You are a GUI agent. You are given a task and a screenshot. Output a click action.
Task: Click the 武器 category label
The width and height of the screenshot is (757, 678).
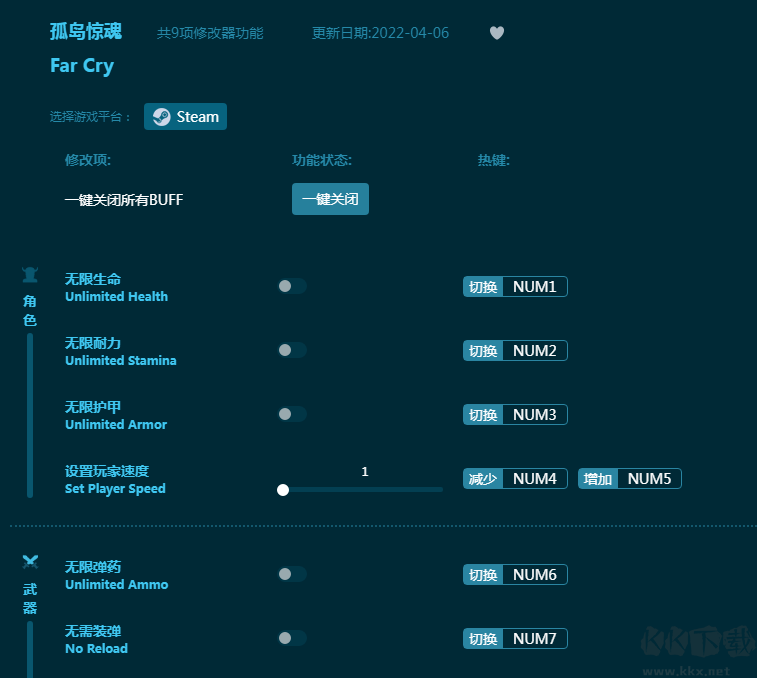point(30,598)
